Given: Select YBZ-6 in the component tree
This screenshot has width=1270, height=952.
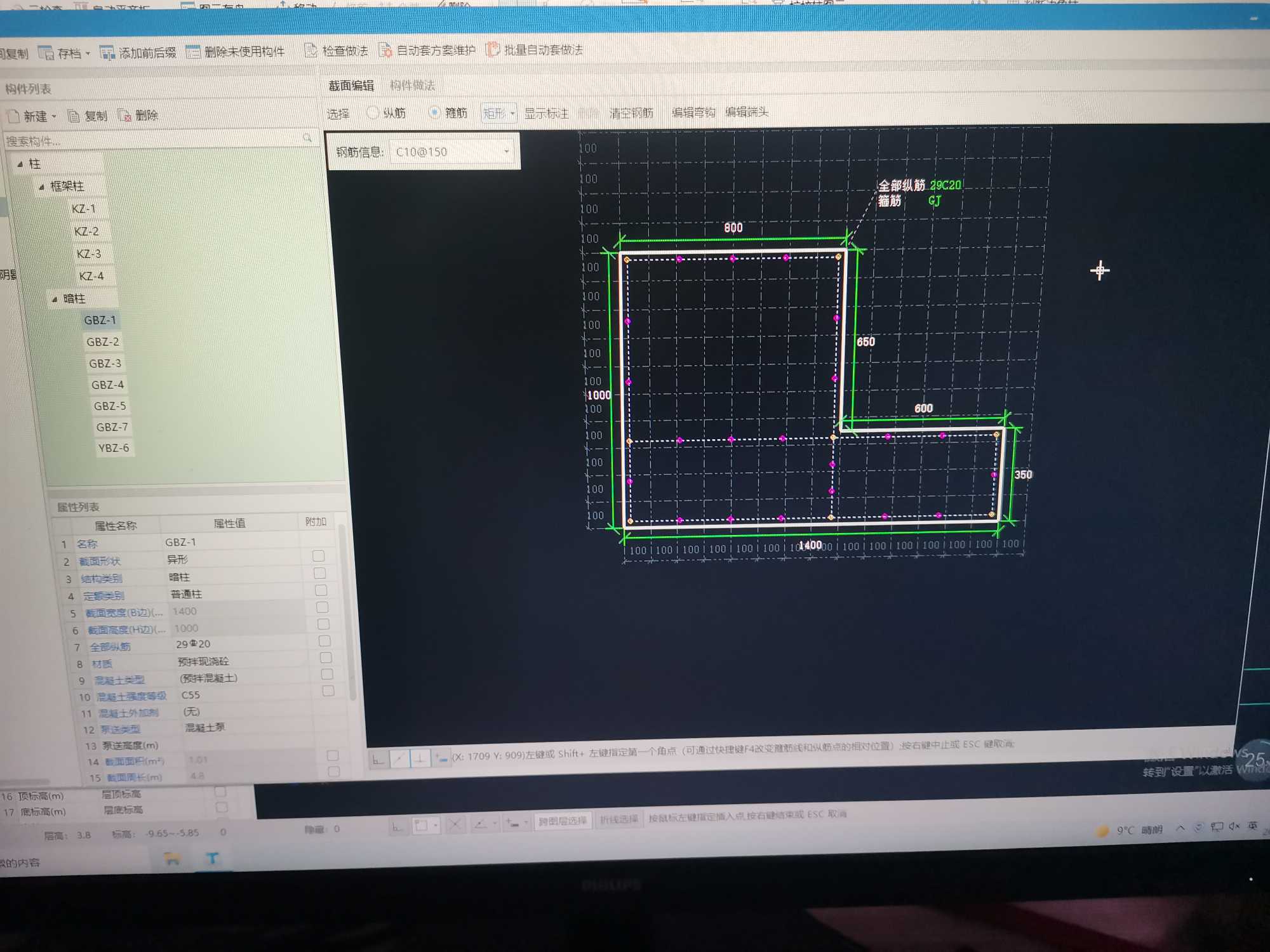Looking at the screenshot, I should [x=114, y=447].
